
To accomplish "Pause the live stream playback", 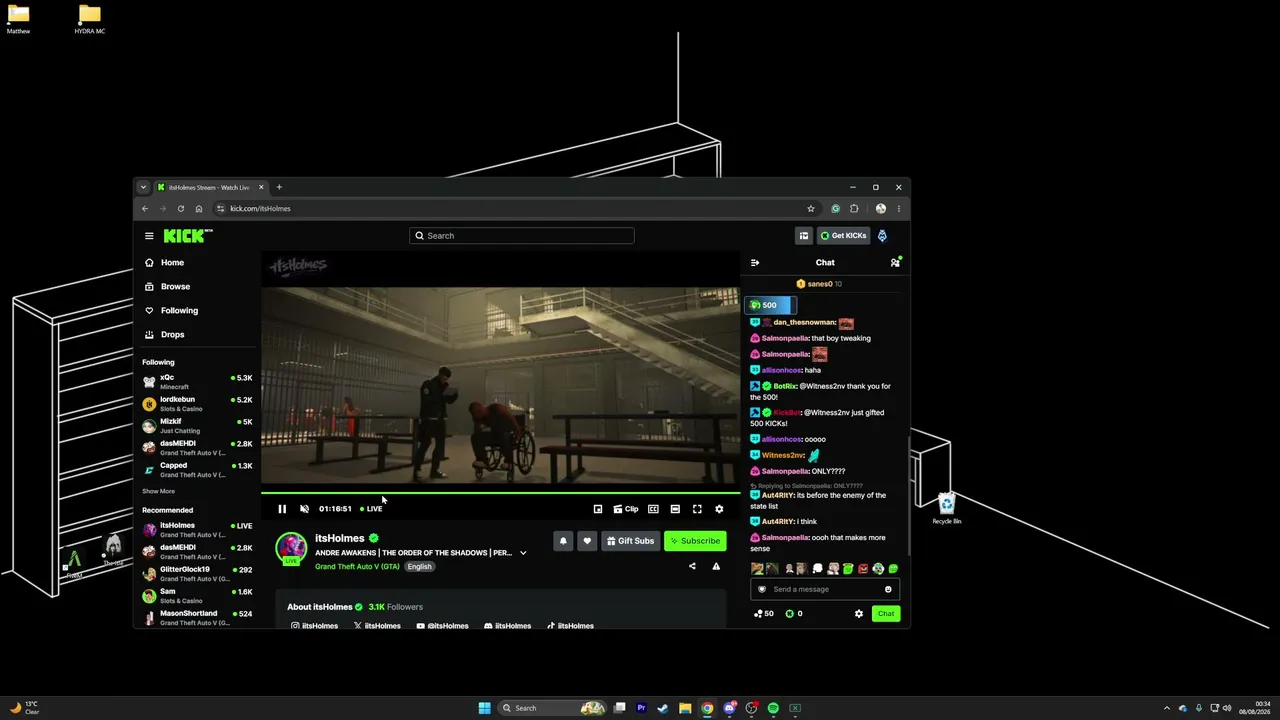I will pyautogui.click(x=282, y=509).
